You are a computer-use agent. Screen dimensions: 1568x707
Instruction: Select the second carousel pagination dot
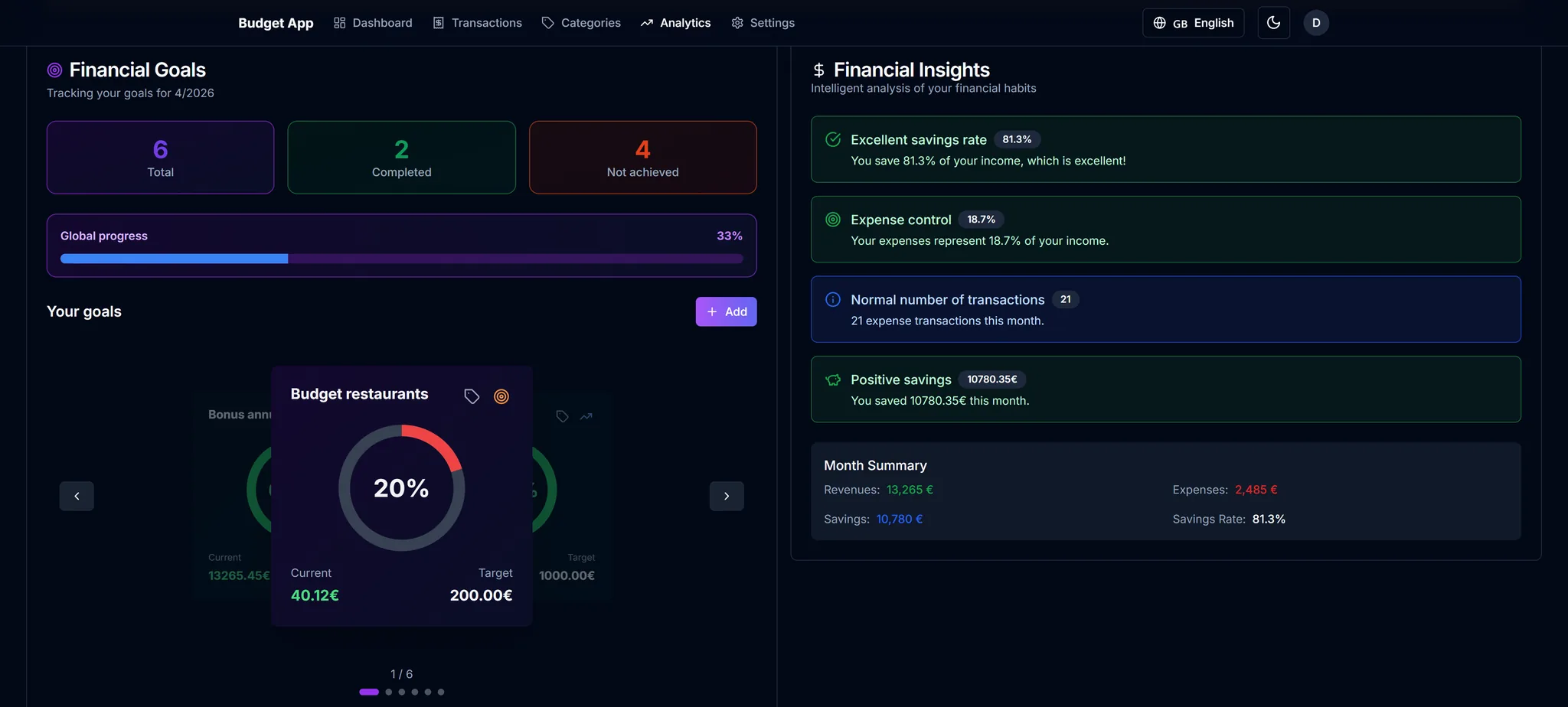(389, 692)
